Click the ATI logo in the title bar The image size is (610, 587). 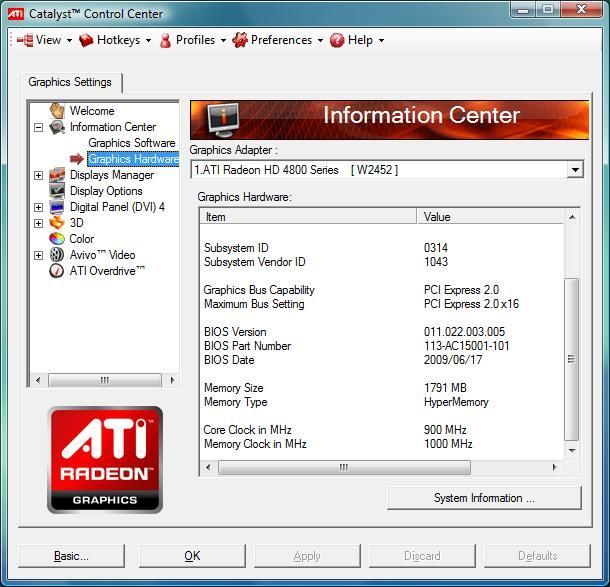(x=16, y=14)
